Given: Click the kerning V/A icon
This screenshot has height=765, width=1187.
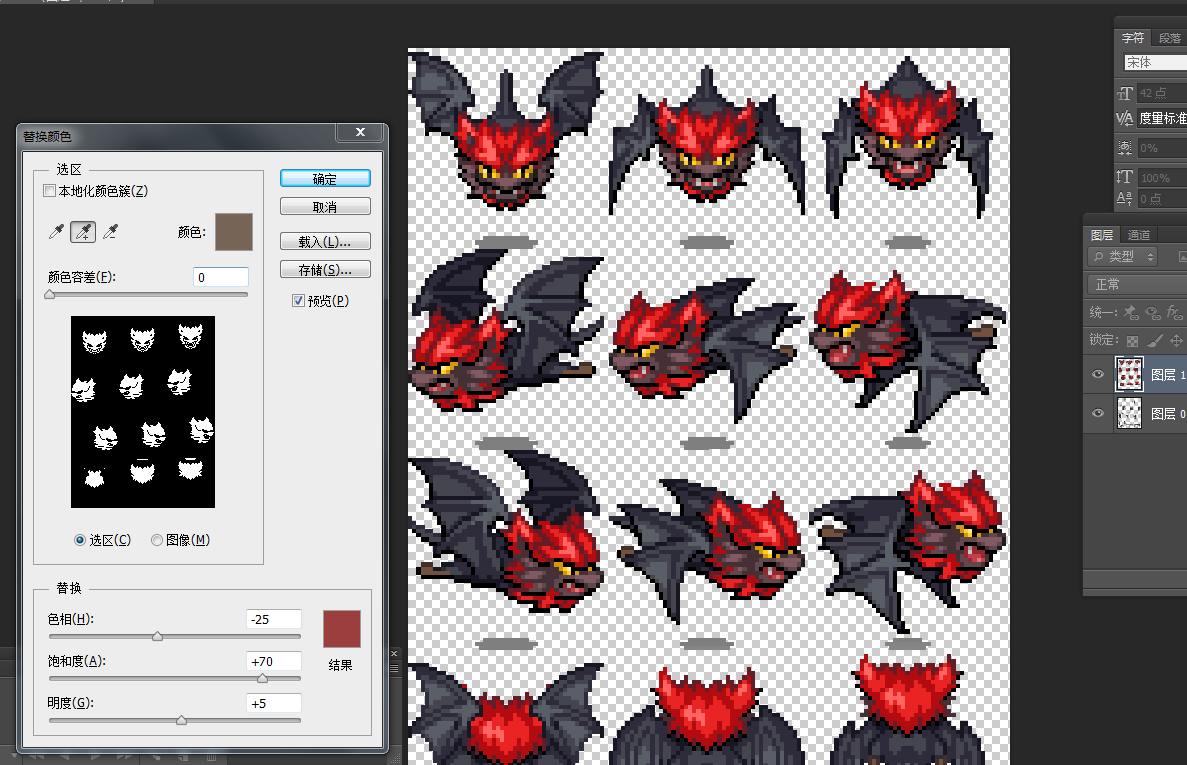Looking at the screenshot, I should click(x=1125, y=118).
